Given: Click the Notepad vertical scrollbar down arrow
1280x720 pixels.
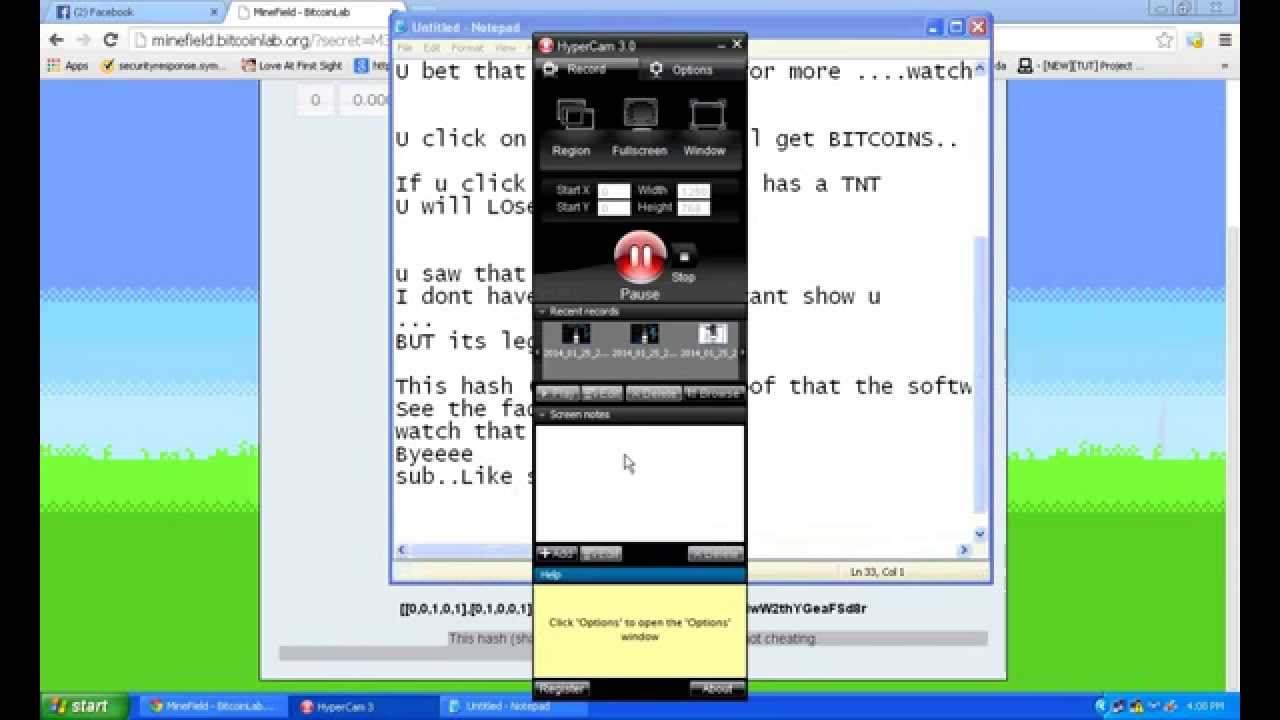Looking at the screenshot, I should (x=980, y=534).
